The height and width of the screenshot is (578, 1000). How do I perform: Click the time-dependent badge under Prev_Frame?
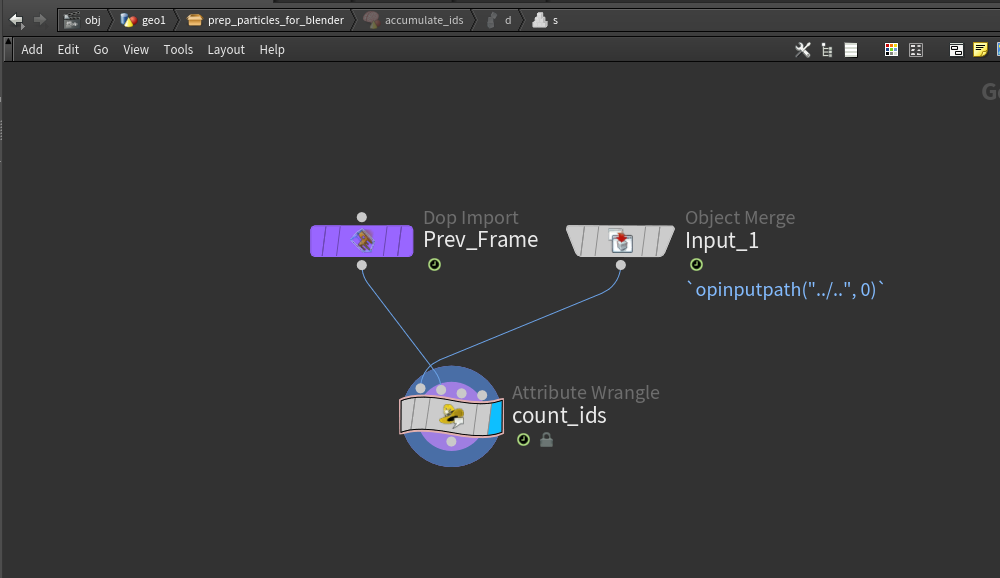click(434, 265)
